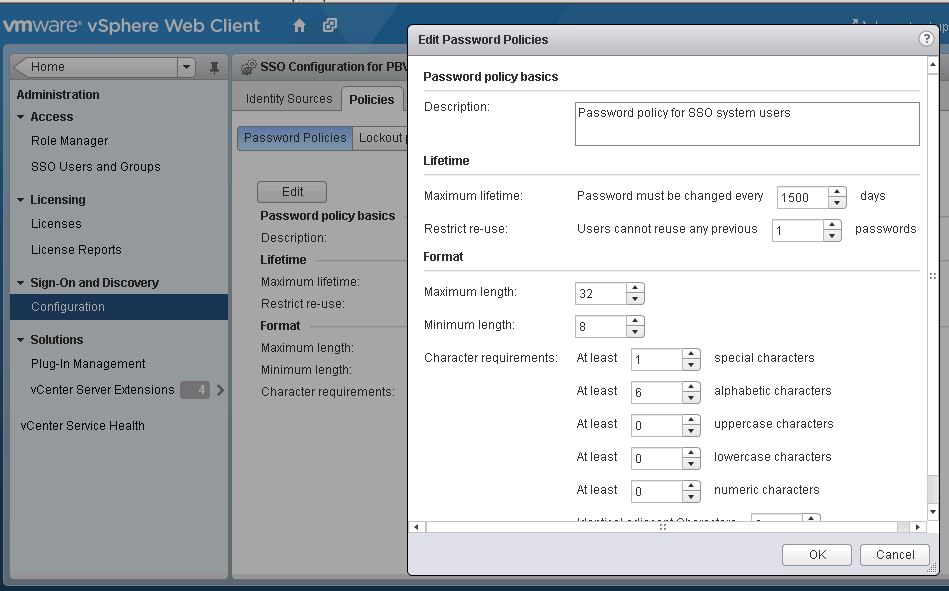This screenshot has width=949, height=591.
Task: Open SSO Users and Groups
Action: [x=95, y=167]
